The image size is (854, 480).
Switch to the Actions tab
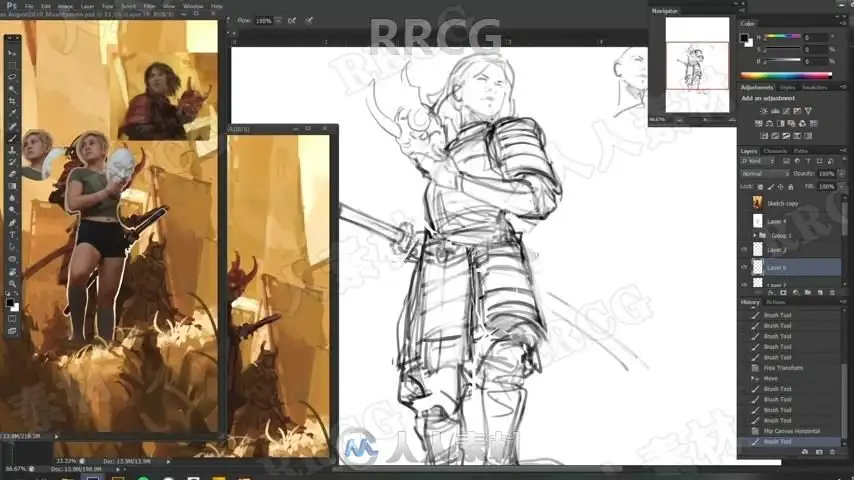(x=776, y=302)
